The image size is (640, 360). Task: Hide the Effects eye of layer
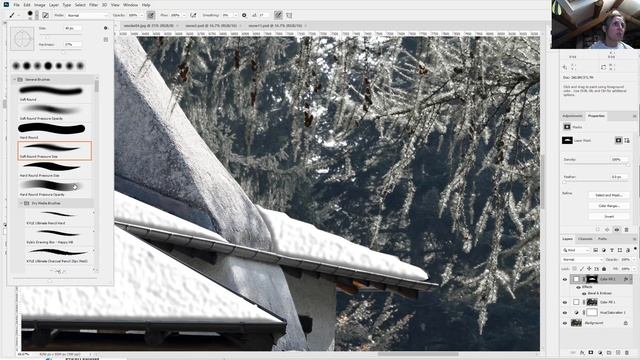point(578,287)
